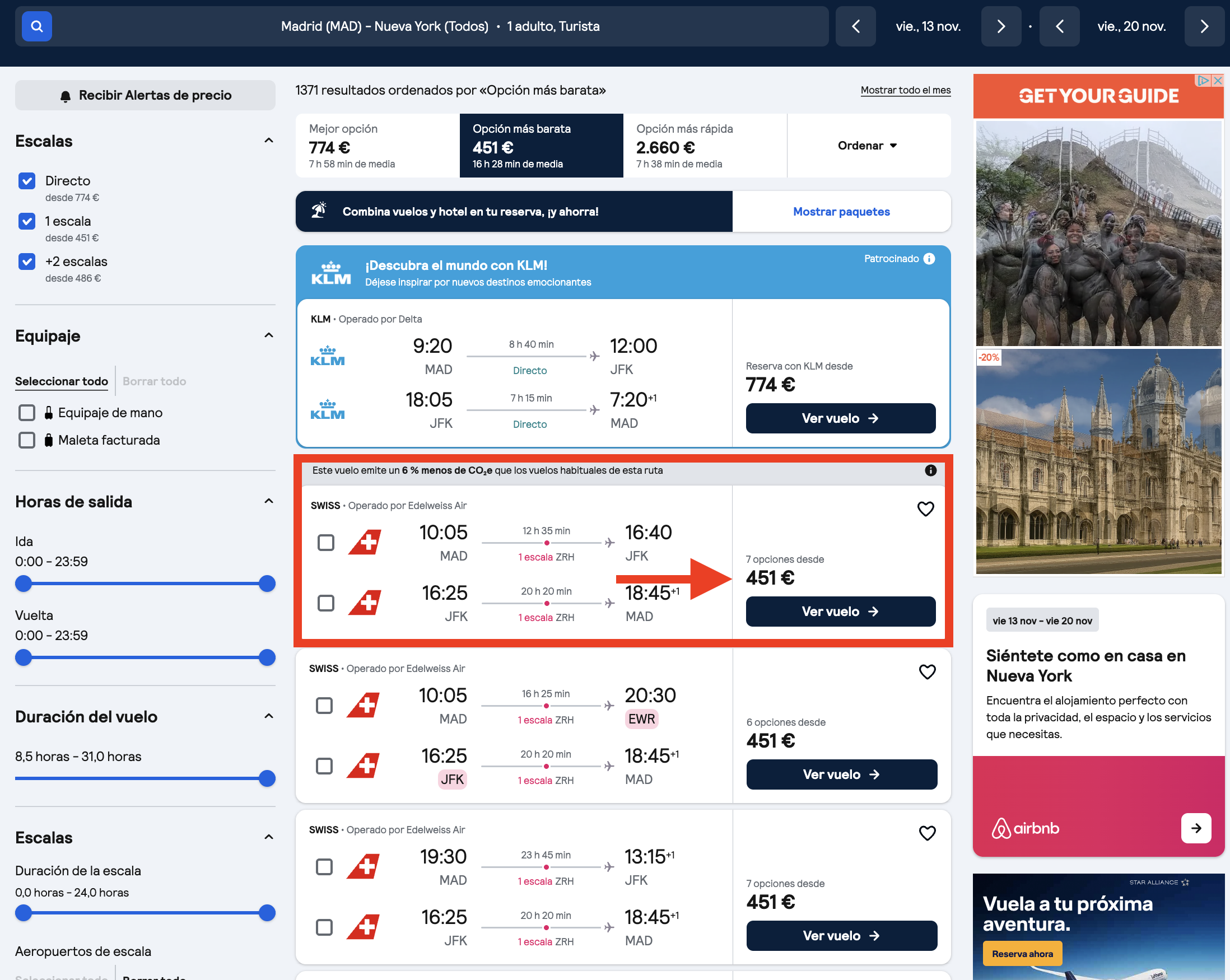Click the Patrocinado info icon
The width and height of the screenshot is (1230, 980).
pos(929,258)
